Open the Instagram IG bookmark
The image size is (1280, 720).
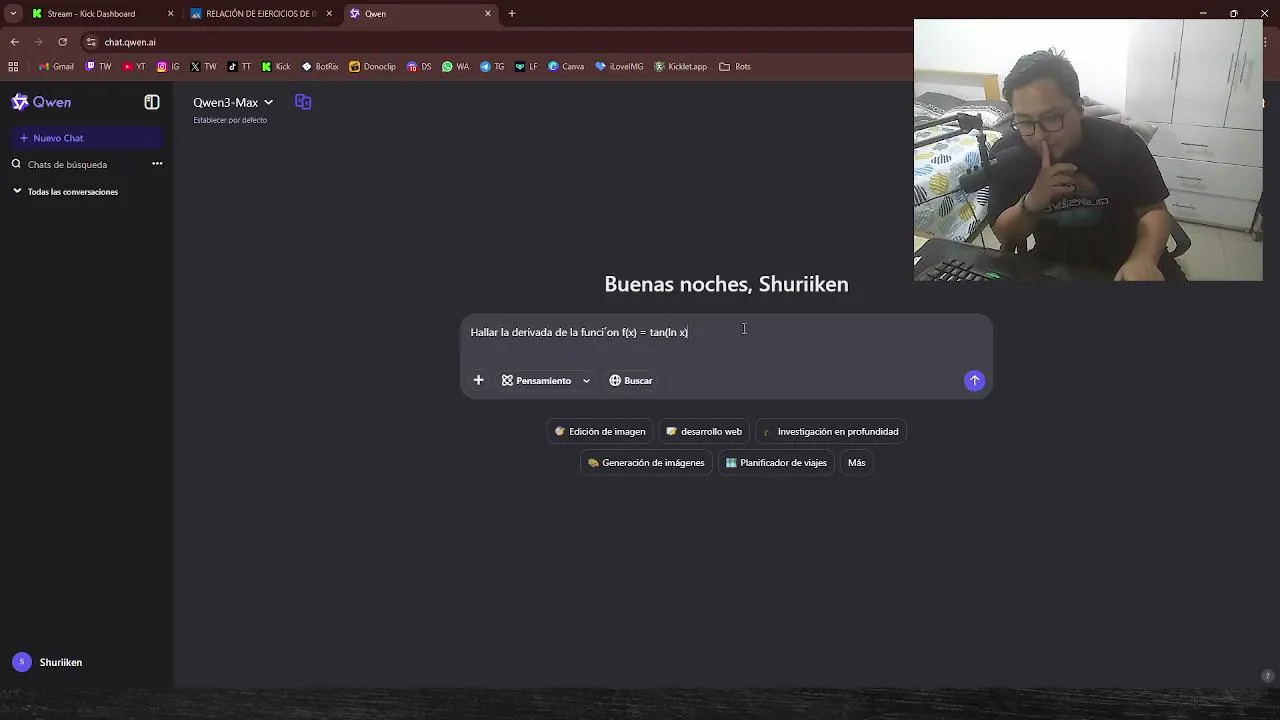tap(168, 67)
